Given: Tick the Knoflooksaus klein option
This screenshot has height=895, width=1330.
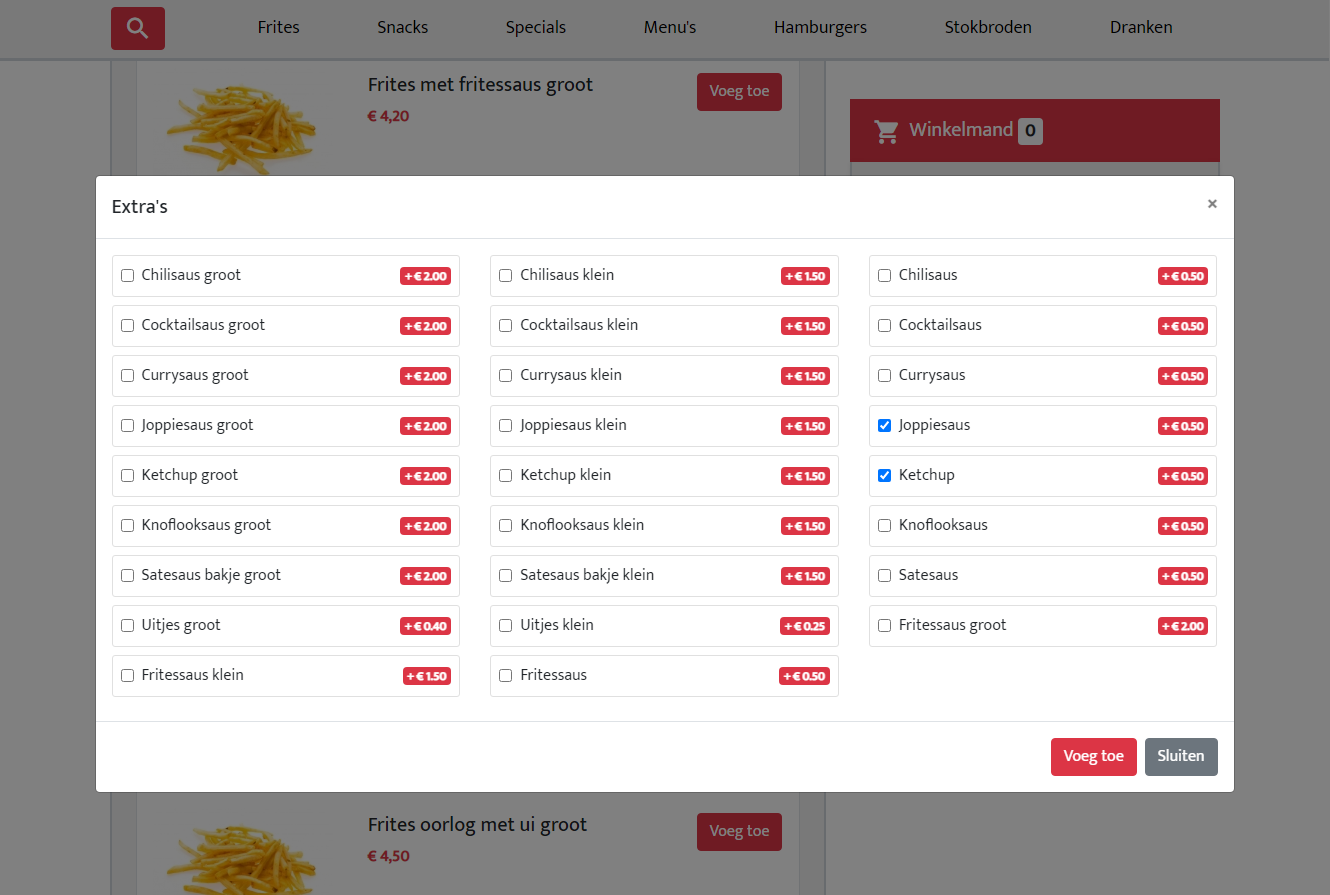Looking at the screenshot, I should pyautogui.click(x=505, y=526).
